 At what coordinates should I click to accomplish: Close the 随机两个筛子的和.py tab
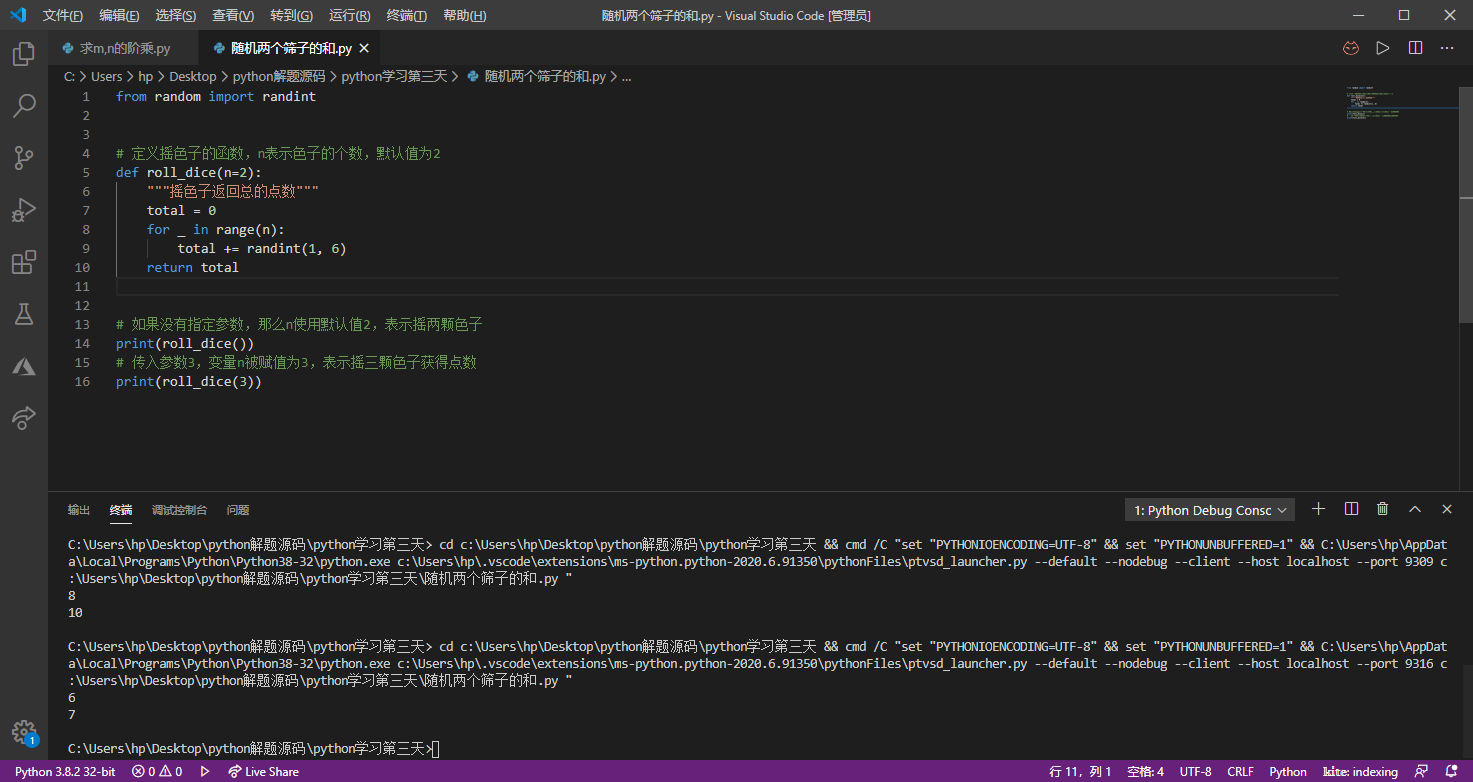(x=364, y=48)
